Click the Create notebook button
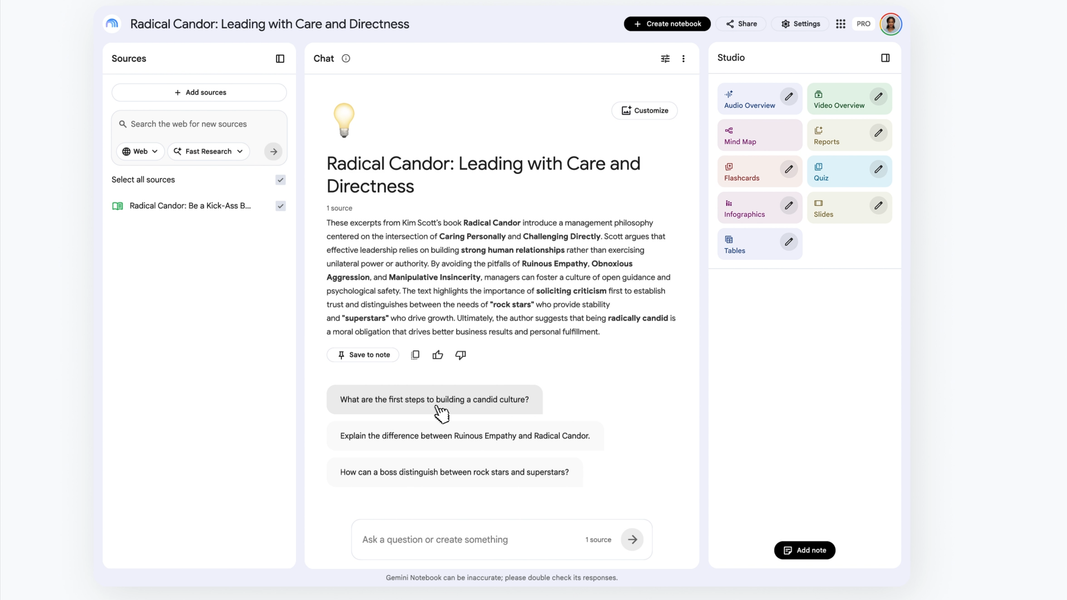 667,24
